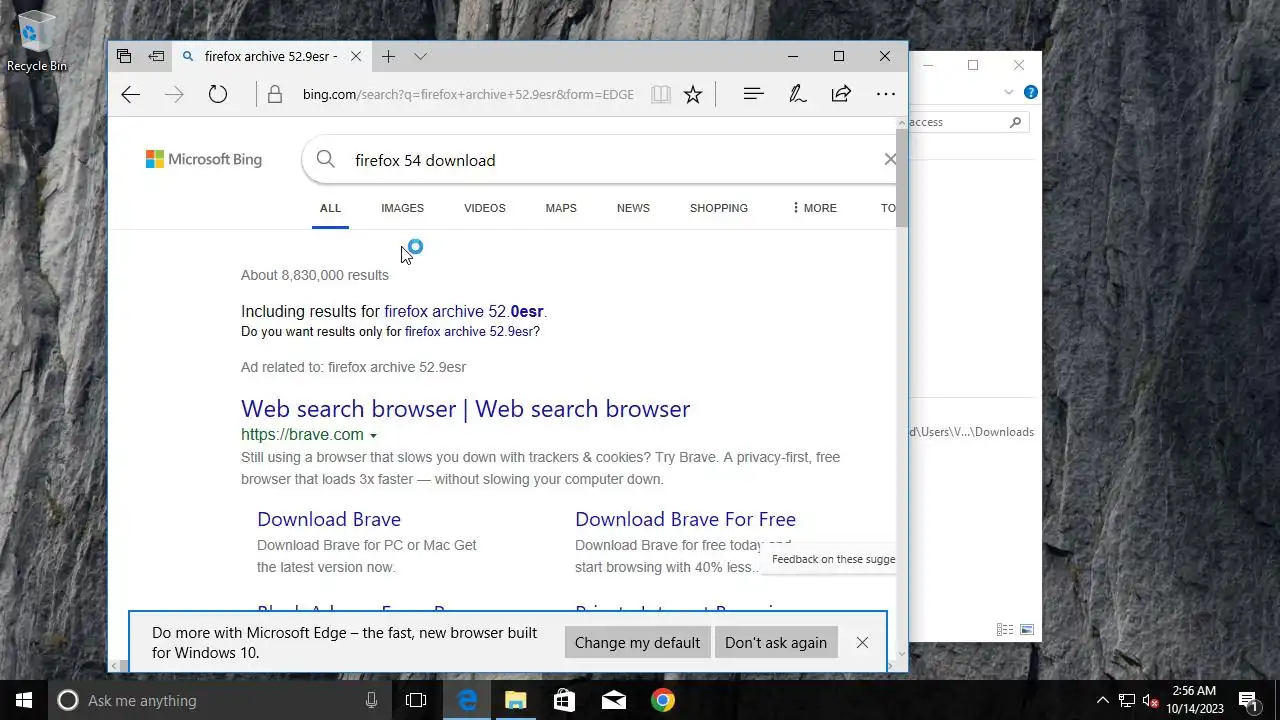Open Edge Settings and more ellipsis

tap(885, 94)
